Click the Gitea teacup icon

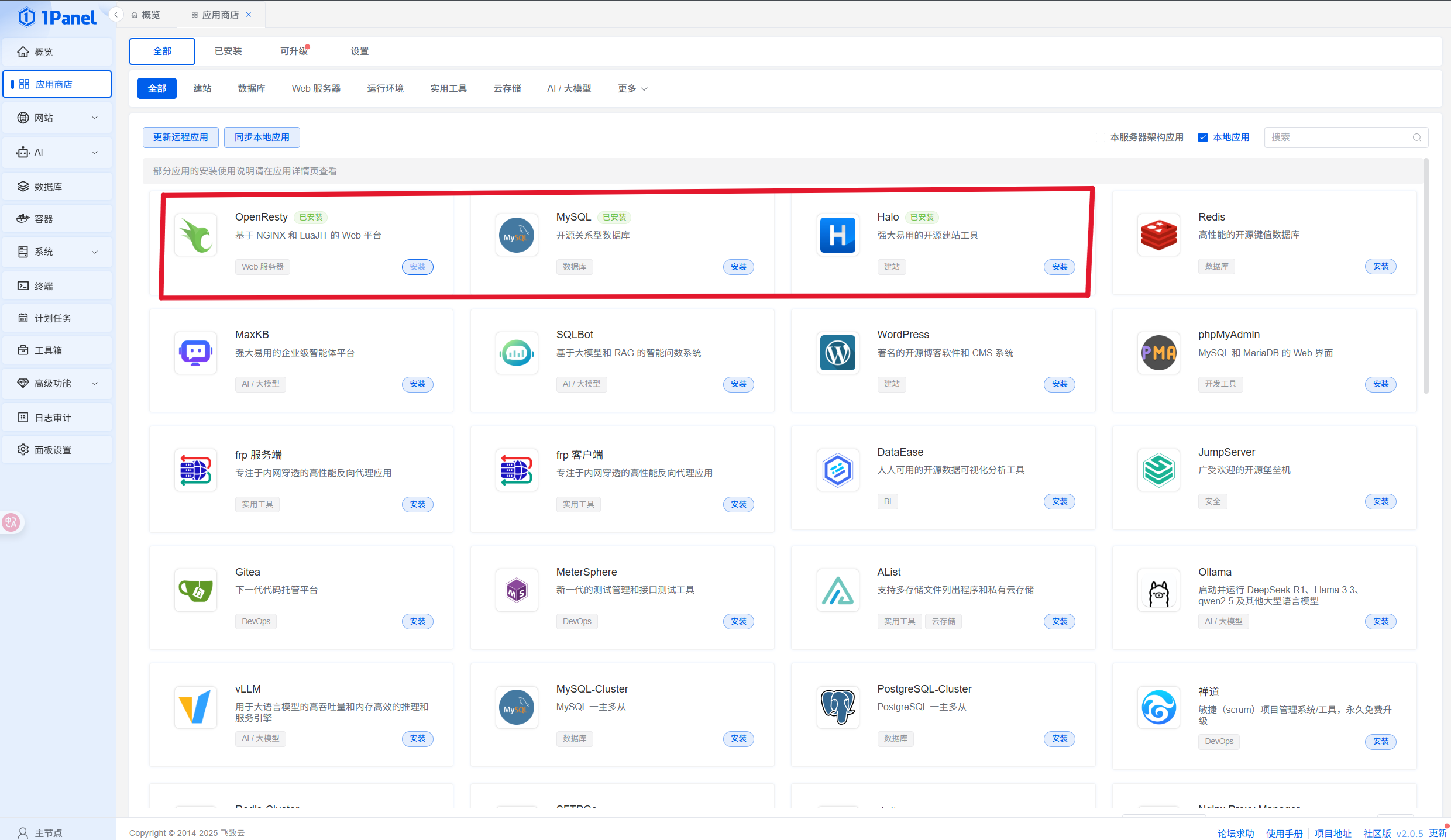click(195, 590)
